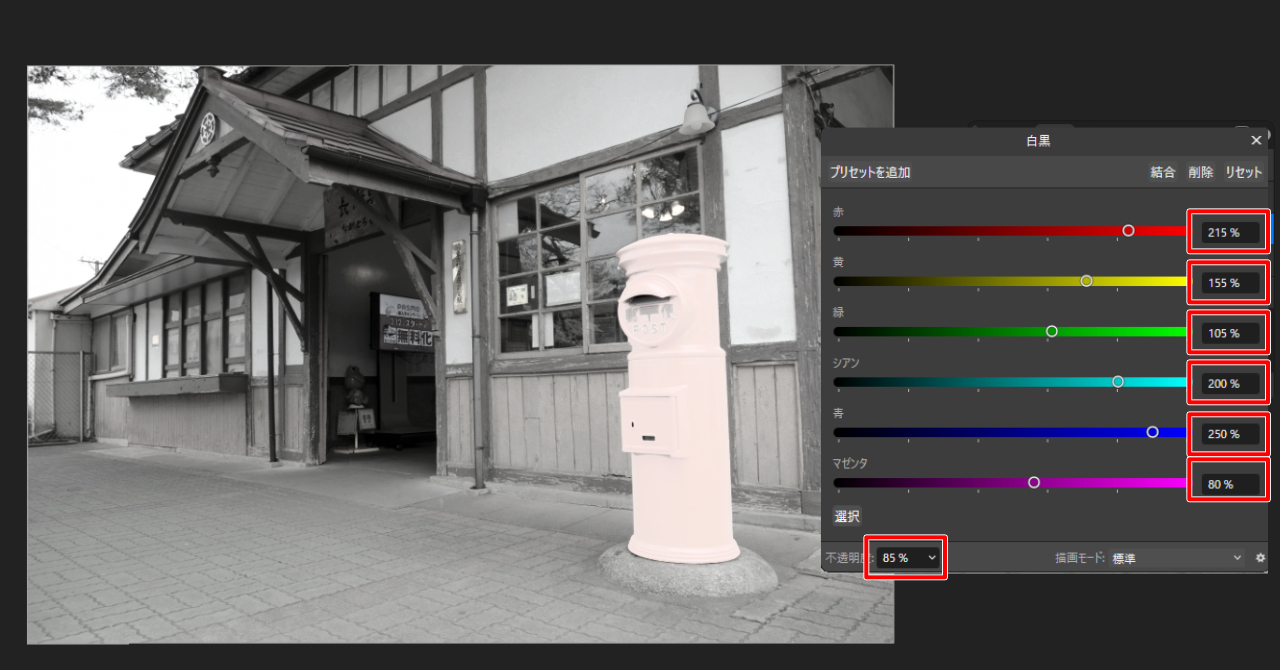1280x670 pixels.
Task: Open the gear settings icon in the 白黒 panel
Action: (1261, 558)
